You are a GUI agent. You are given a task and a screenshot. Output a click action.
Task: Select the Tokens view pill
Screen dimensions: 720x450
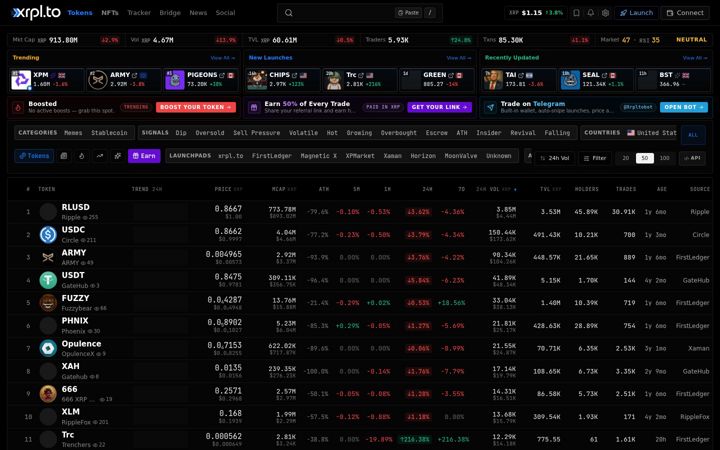tap(34, 156)
